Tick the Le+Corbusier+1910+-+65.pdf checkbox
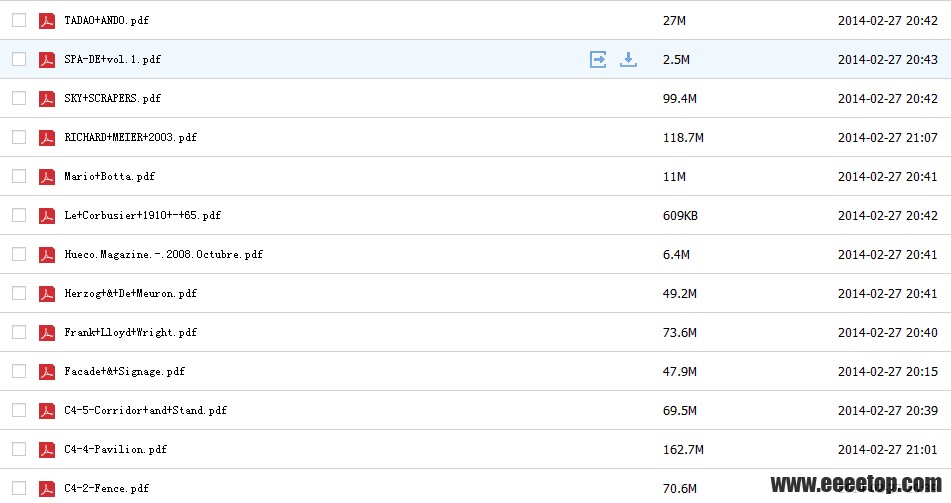Screen dimensions: 951x503 tap(19, 215)
